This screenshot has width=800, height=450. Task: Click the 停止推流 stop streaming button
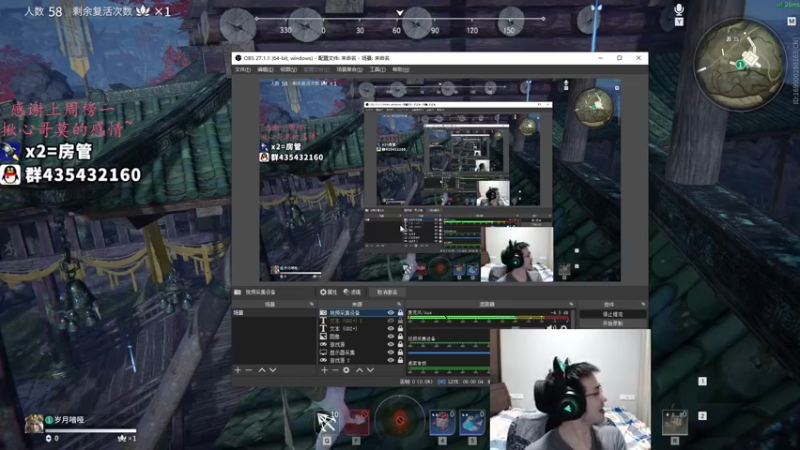(613, 314)
